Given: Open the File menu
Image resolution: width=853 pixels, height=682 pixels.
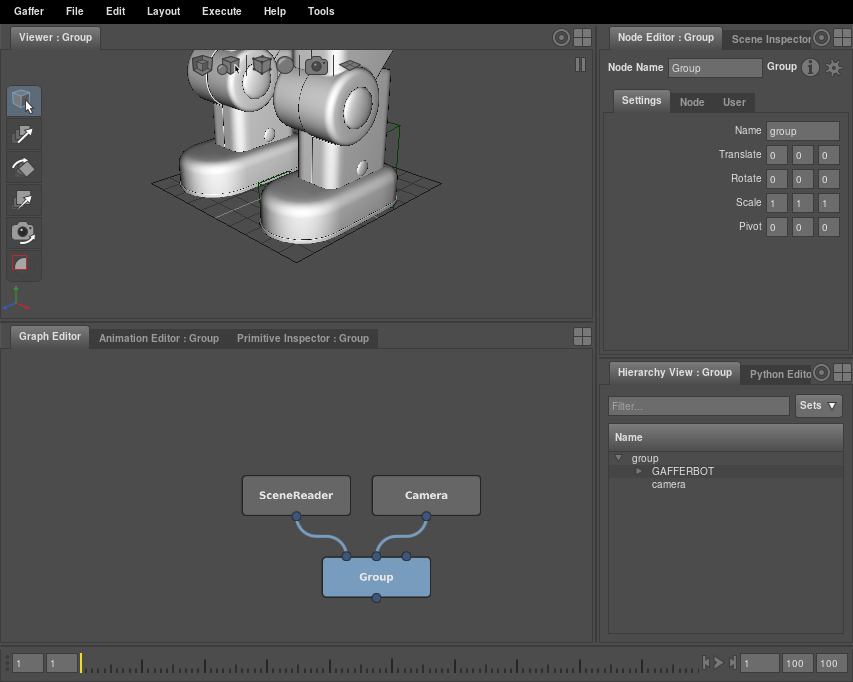Looking at the screenshot, I should (x=75, y=11).
